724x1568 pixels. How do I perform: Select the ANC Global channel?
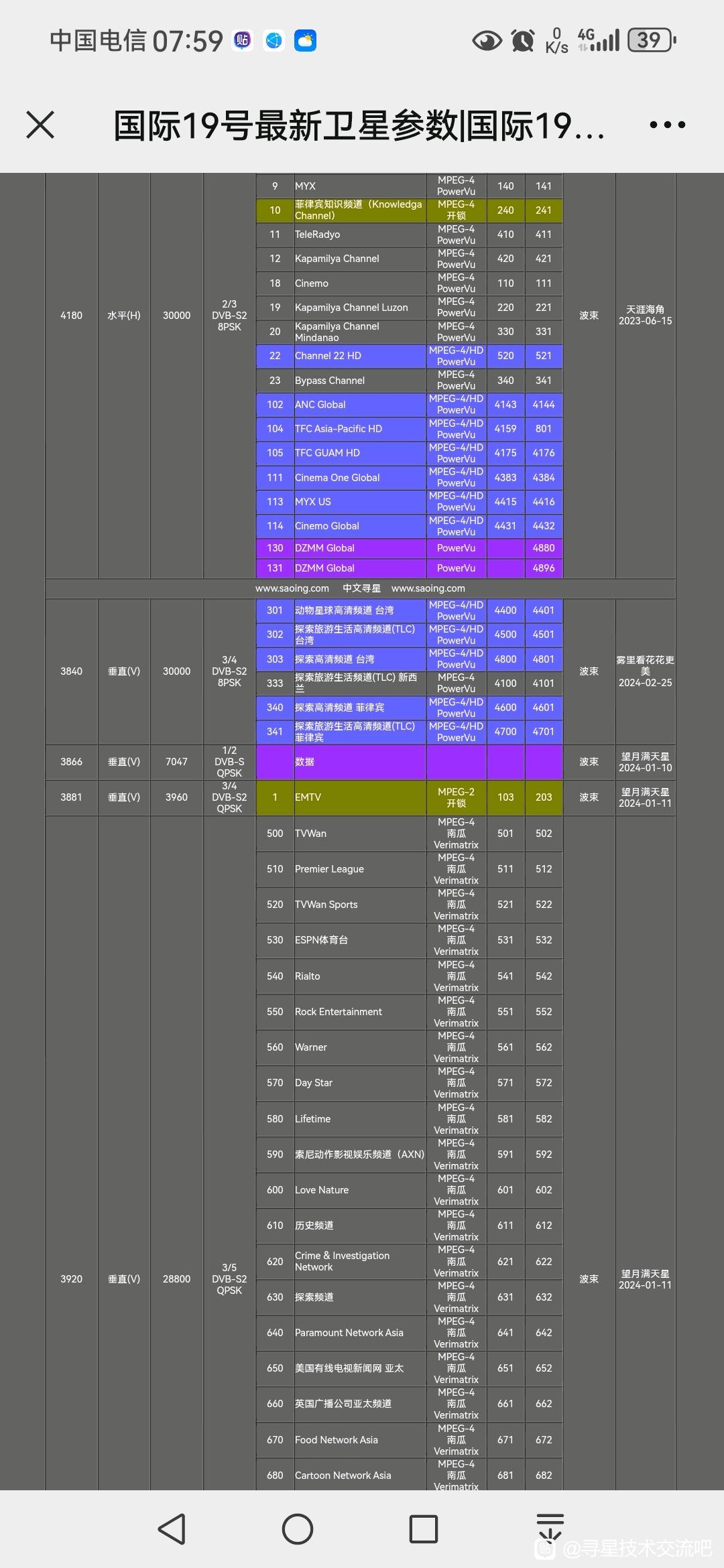pos(320,405)
